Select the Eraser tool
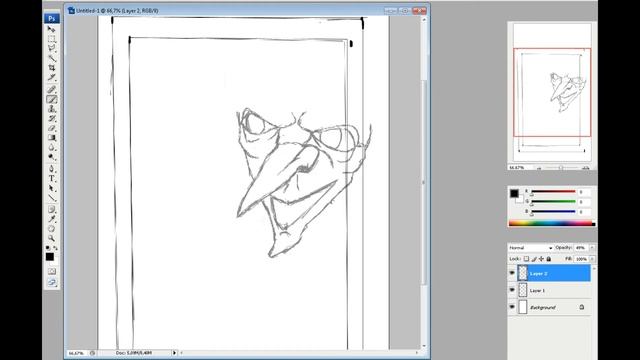This screenshot has width=640, height=360. 51,128
